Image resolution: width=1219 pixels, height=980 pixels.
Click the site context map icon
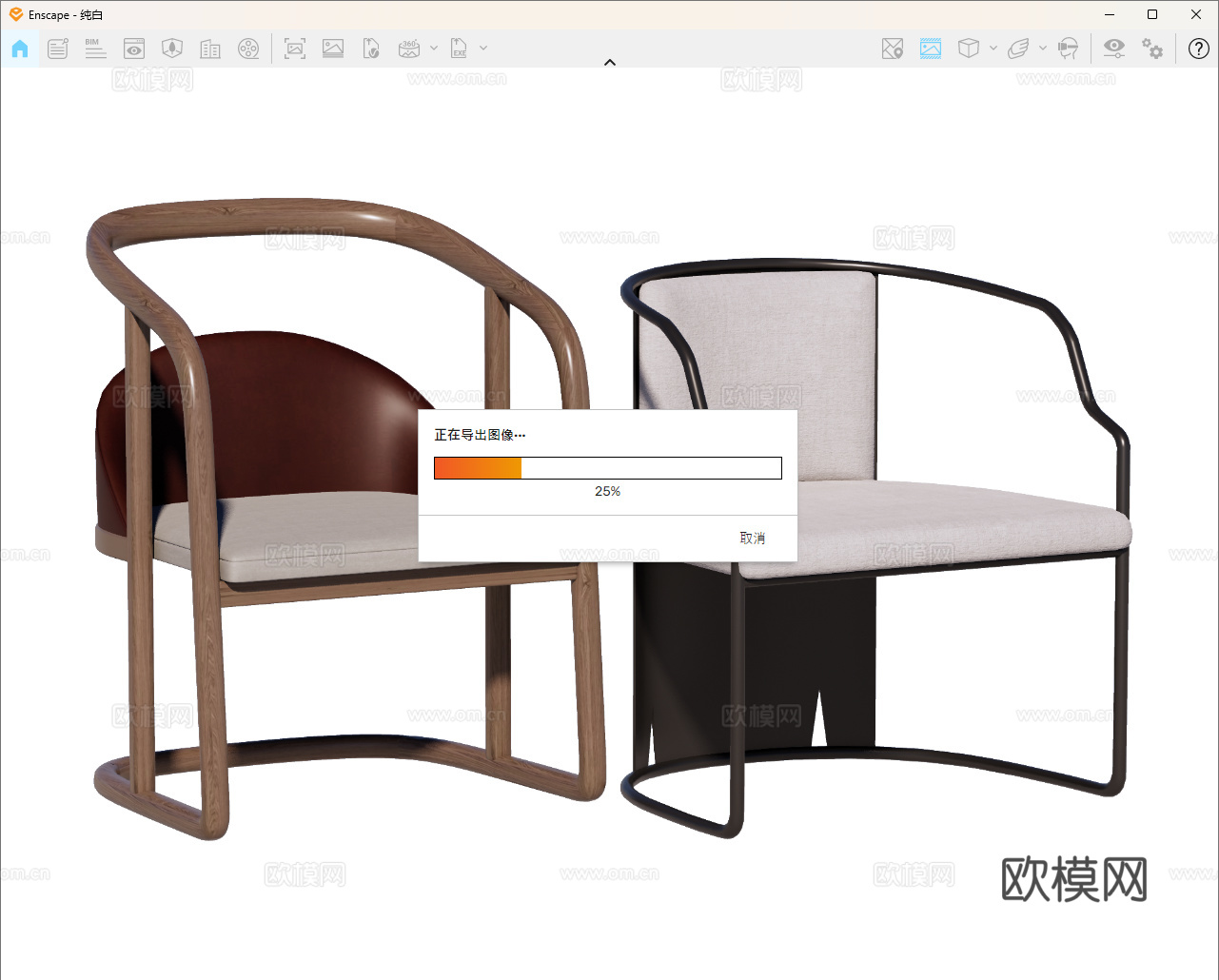[x=892, y=49]
